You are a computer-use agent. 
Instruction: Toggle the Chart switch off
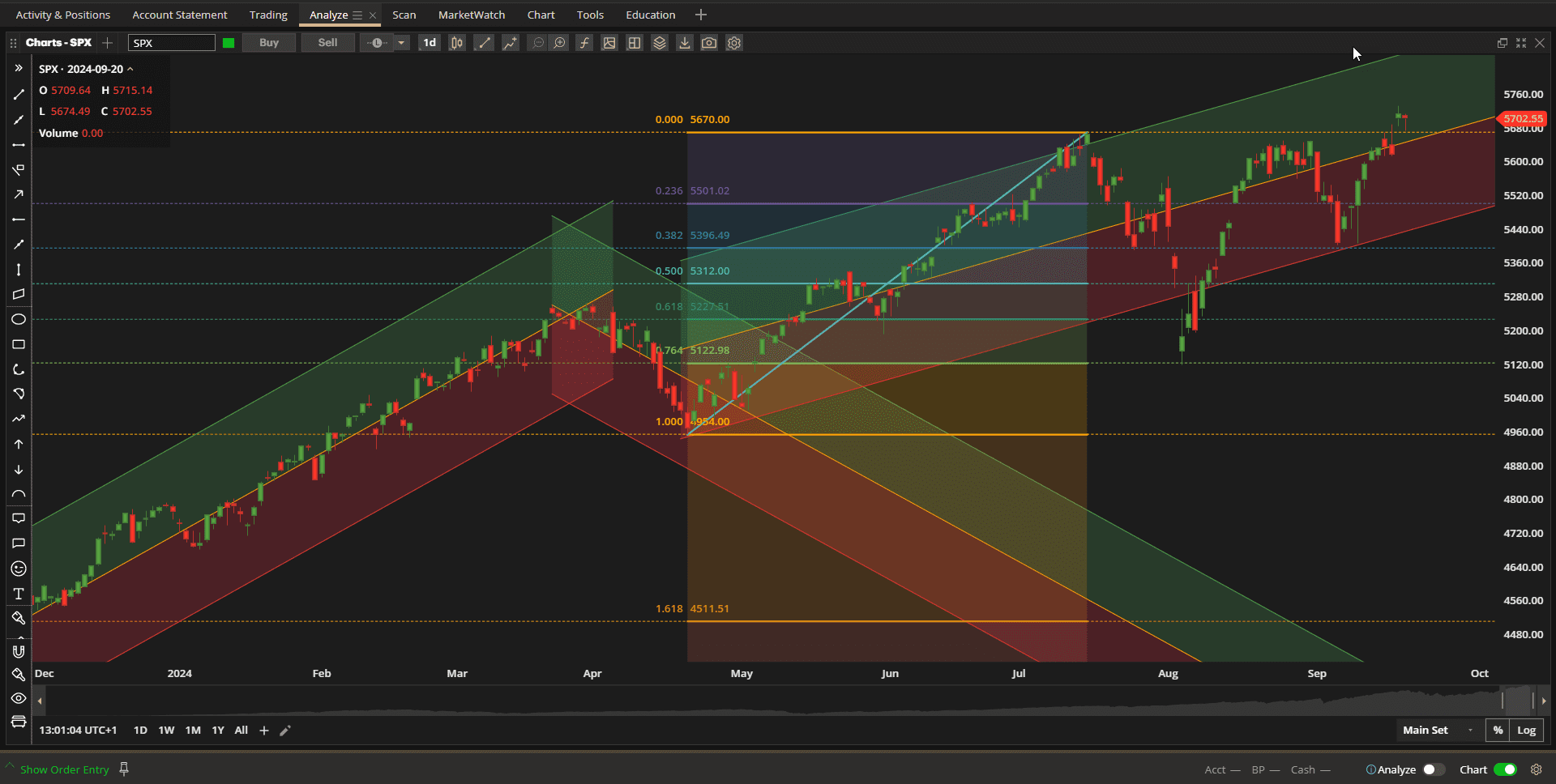(1505, 769)
